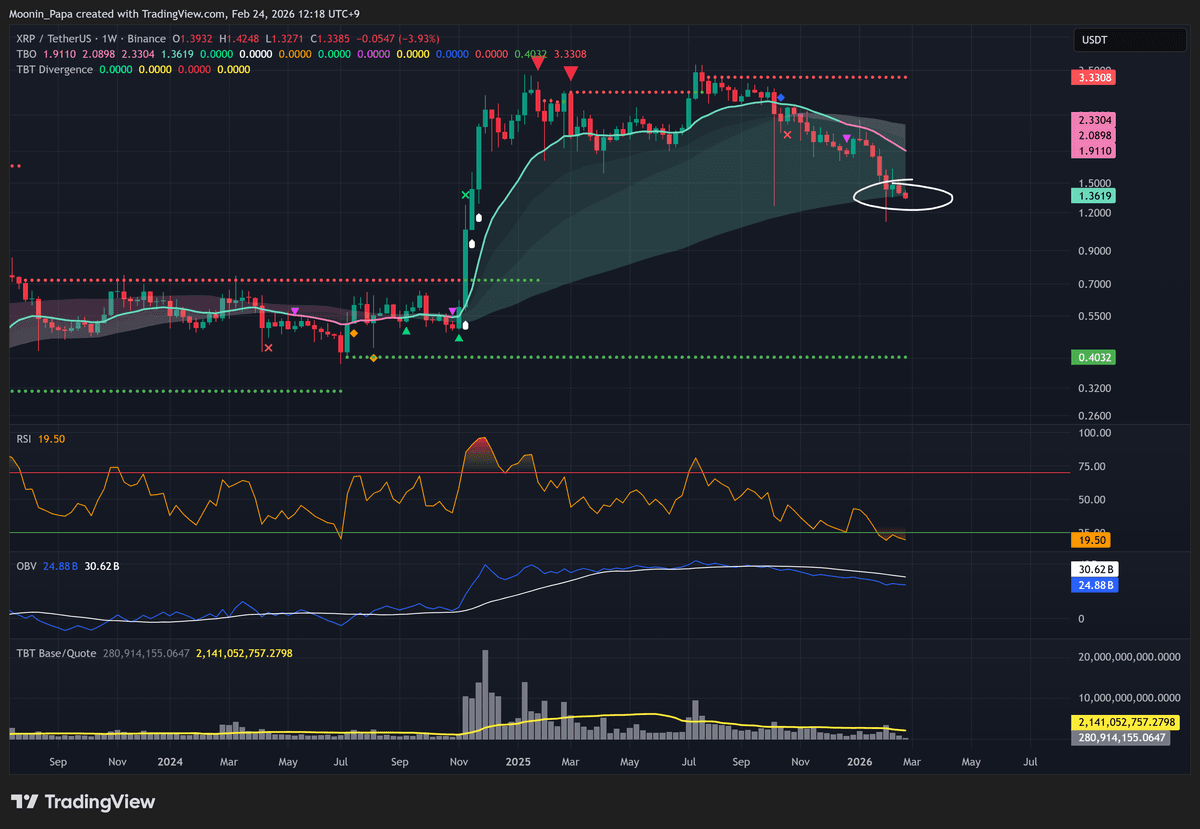Click the pink 1.9110 price-axis label
This screenshot has height=829, width=1200.
tap(1093, 151)
